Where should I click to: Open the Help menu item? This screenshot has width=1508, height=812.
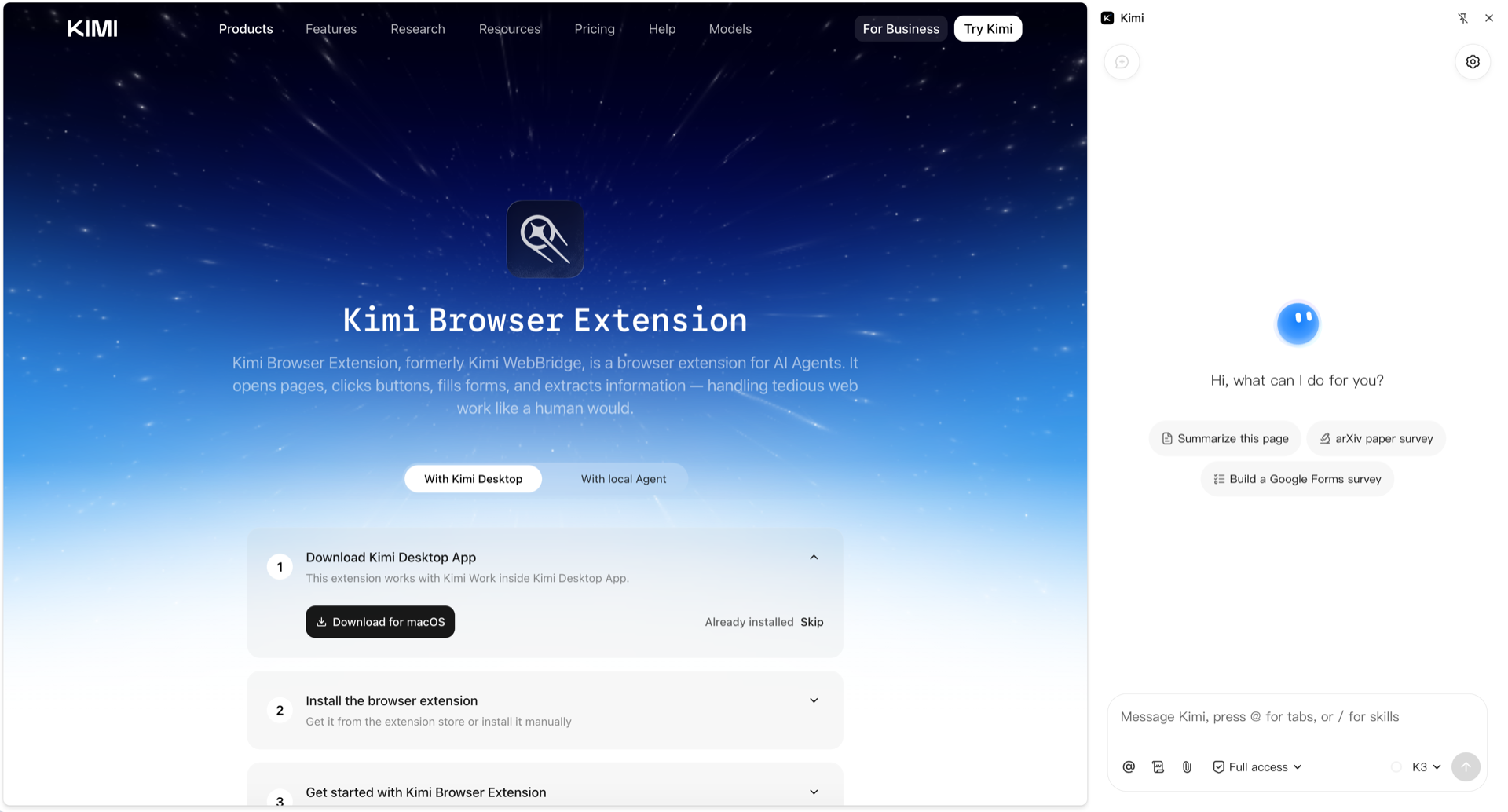coord(661,29)
